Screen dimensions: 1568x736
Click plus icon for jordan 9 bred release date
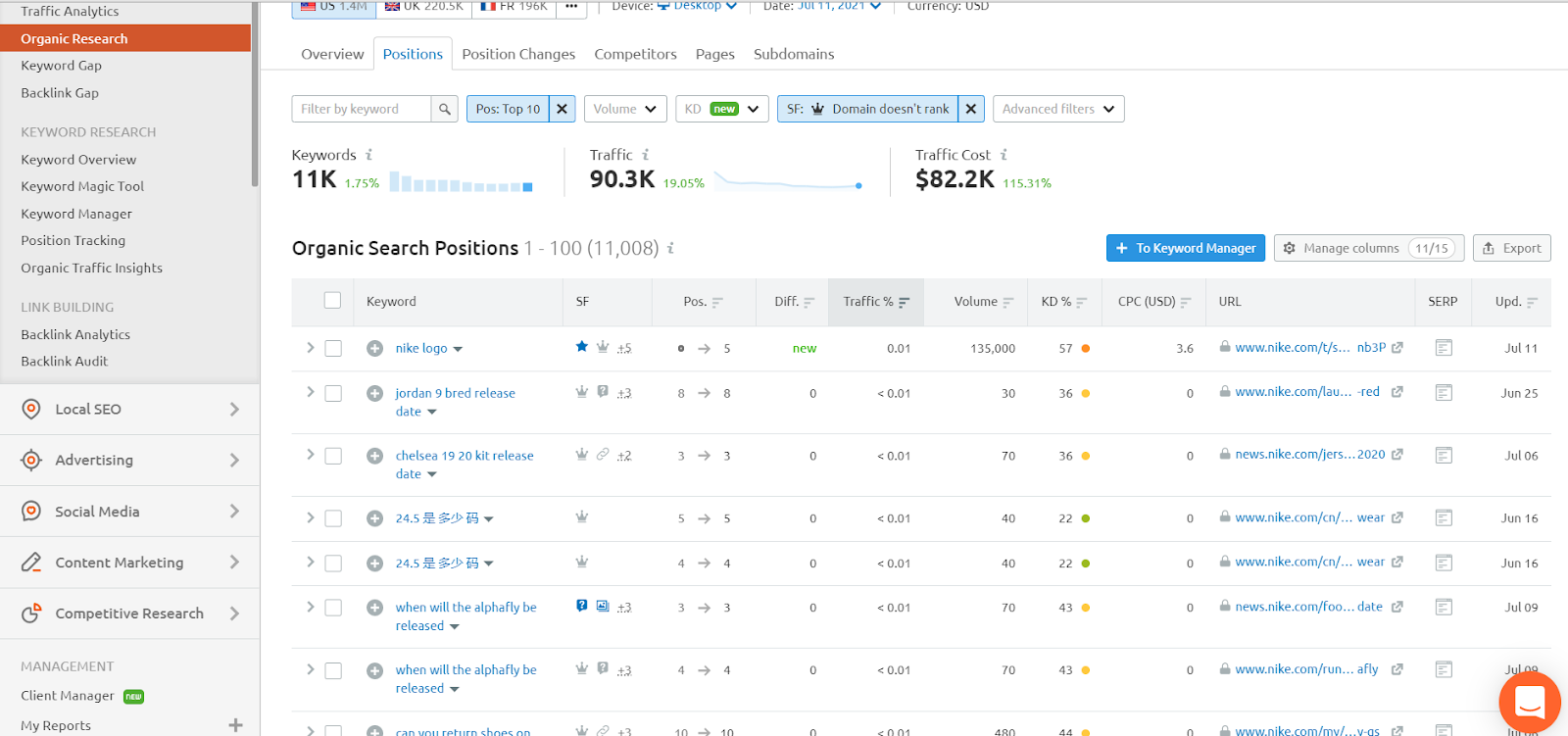tap(374, 393)
